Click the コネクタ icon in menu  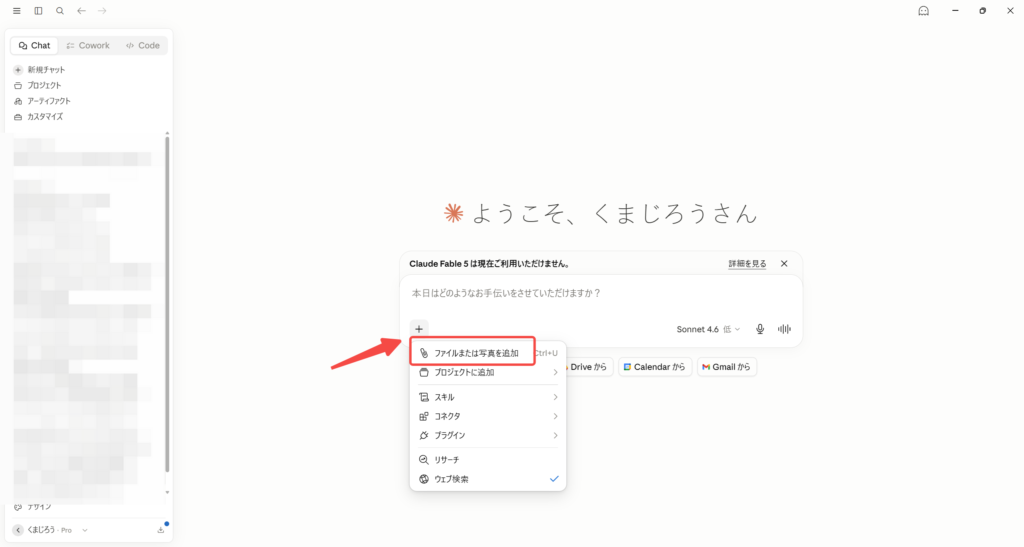click(x=424, y=416)
